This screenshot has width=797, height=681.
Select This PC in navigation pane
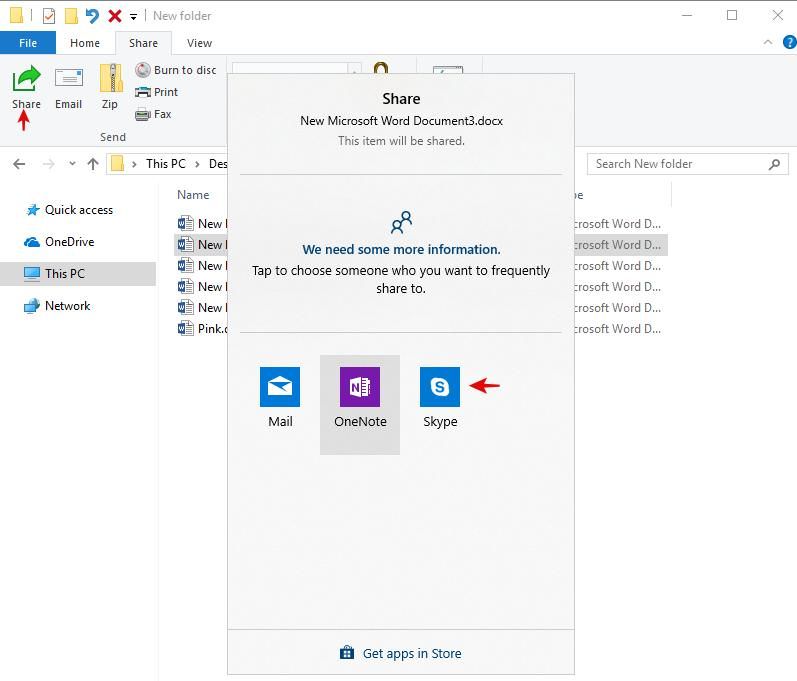(x=78, y=273)
